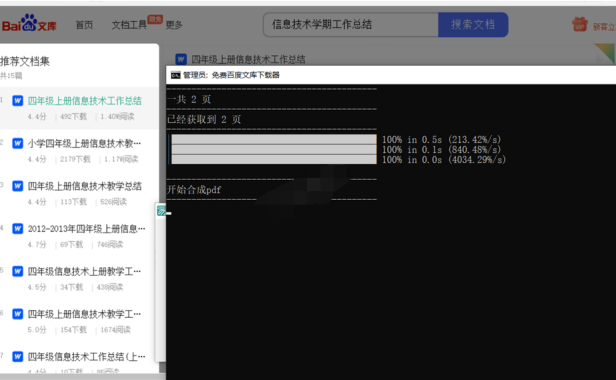Open the 首页 nav item
The image size is (616, 380).
point(84,25)
